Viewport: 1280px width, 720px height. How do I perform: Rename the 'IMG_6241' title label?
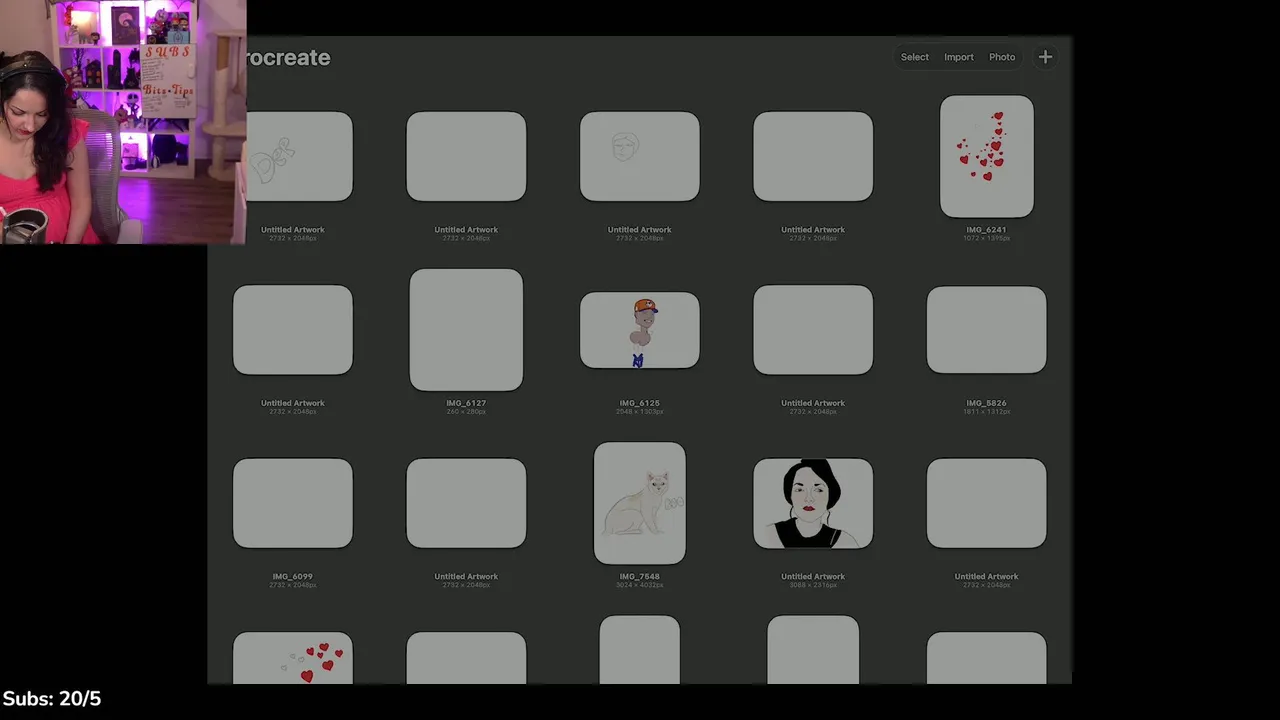tap(986, 230)
